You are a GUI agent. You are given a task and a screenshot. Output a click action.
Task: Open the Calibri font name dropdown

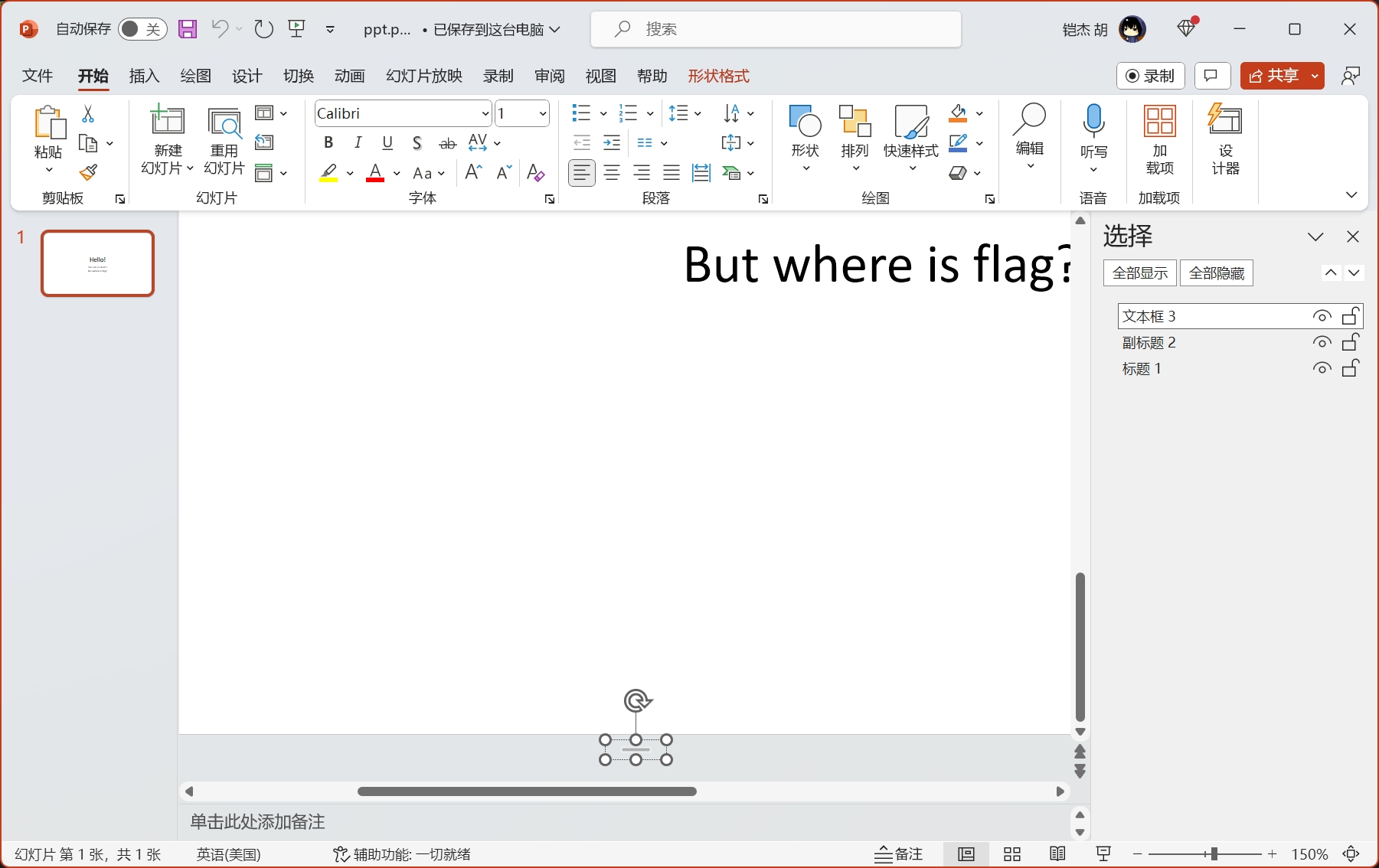click(x=485, y=114)
